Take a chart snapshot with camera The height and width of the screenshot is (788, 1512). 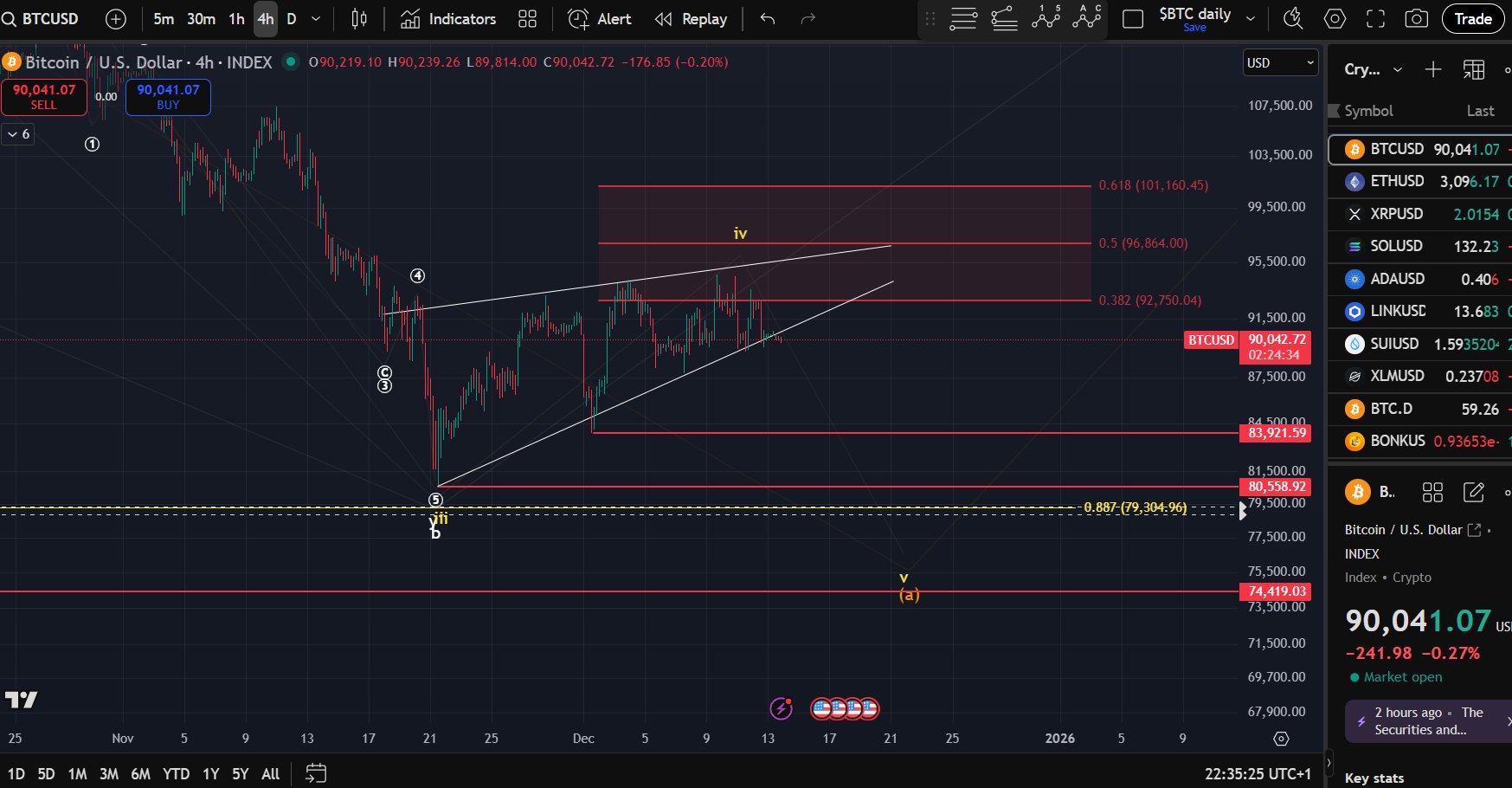tap(1416, 19)
